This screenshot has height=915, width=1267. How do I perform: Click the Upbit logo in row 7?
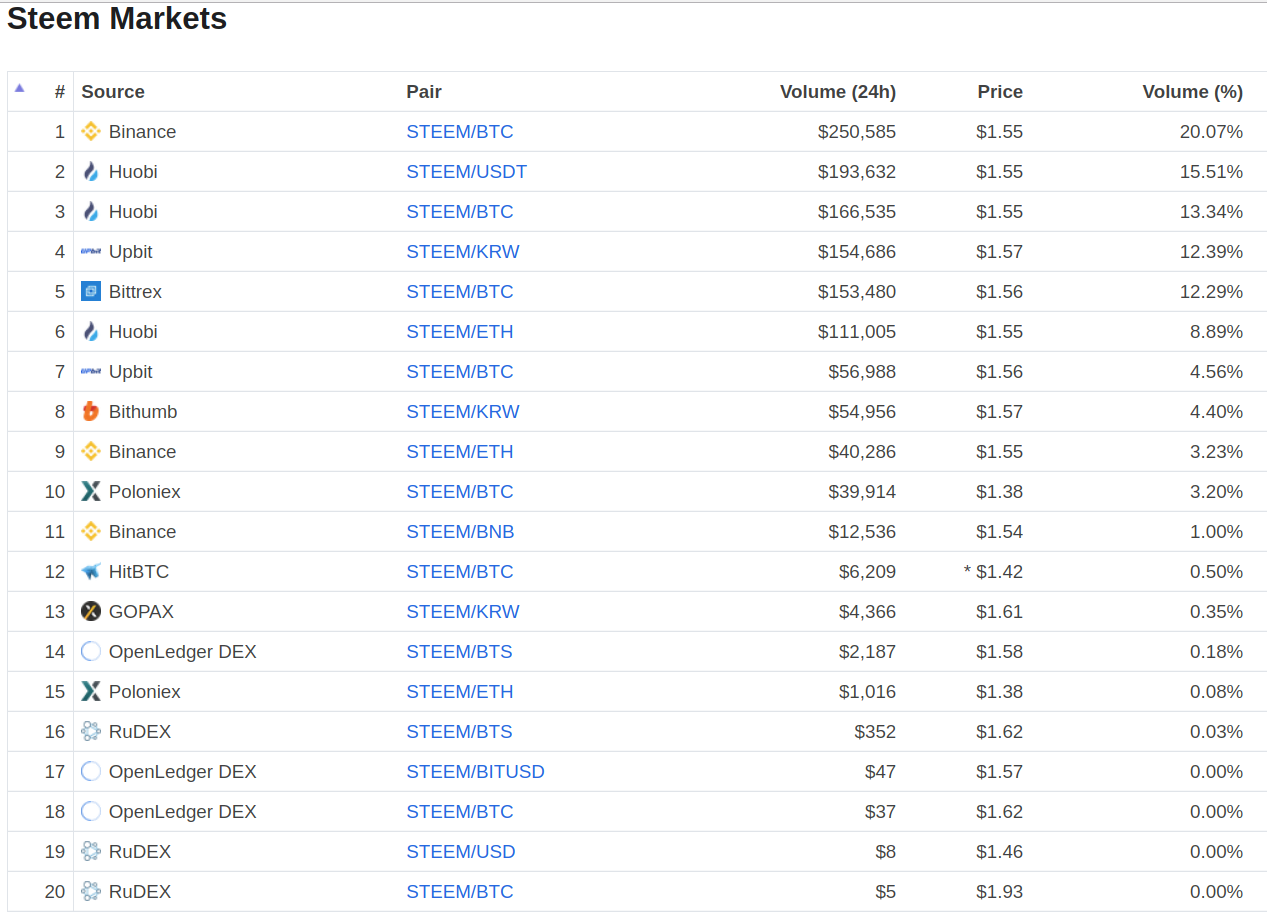[x=91, y=371]
